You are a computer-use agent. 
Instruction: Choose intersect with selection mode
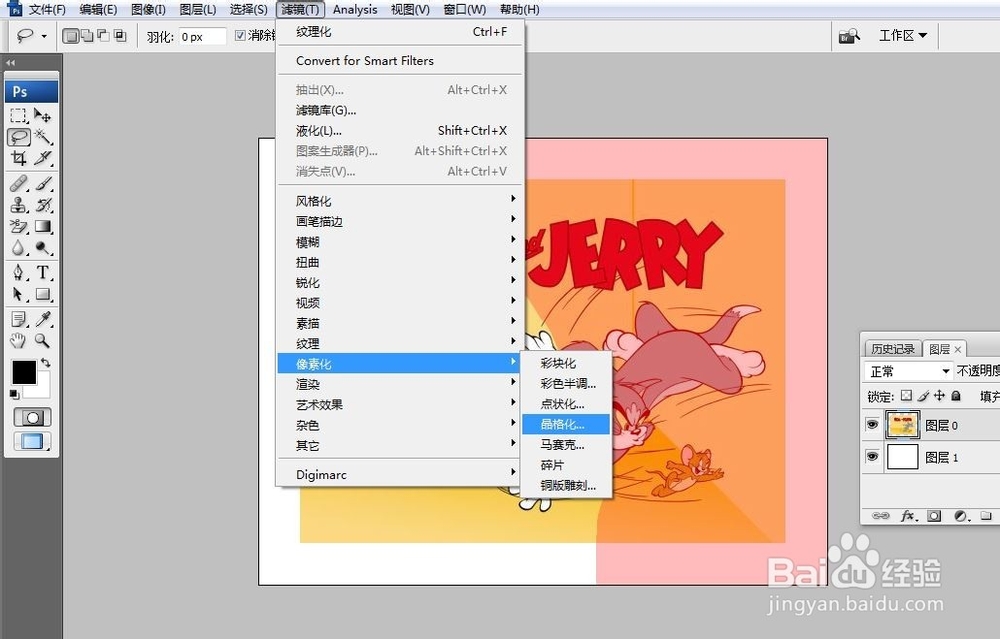coord(120,36)
